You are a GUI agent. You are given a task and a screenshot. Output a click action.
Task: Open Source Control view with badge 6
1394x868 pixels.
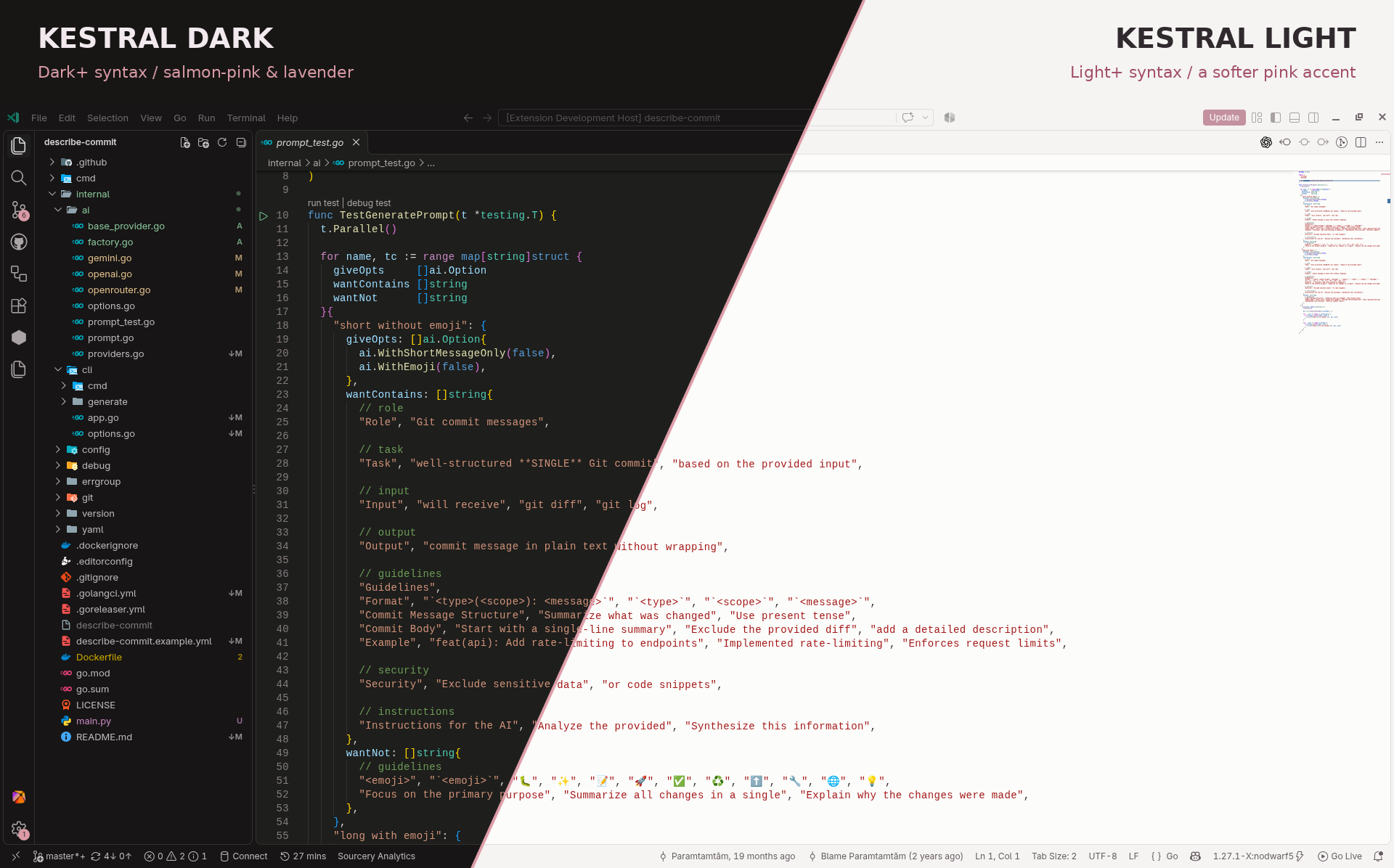19,210
